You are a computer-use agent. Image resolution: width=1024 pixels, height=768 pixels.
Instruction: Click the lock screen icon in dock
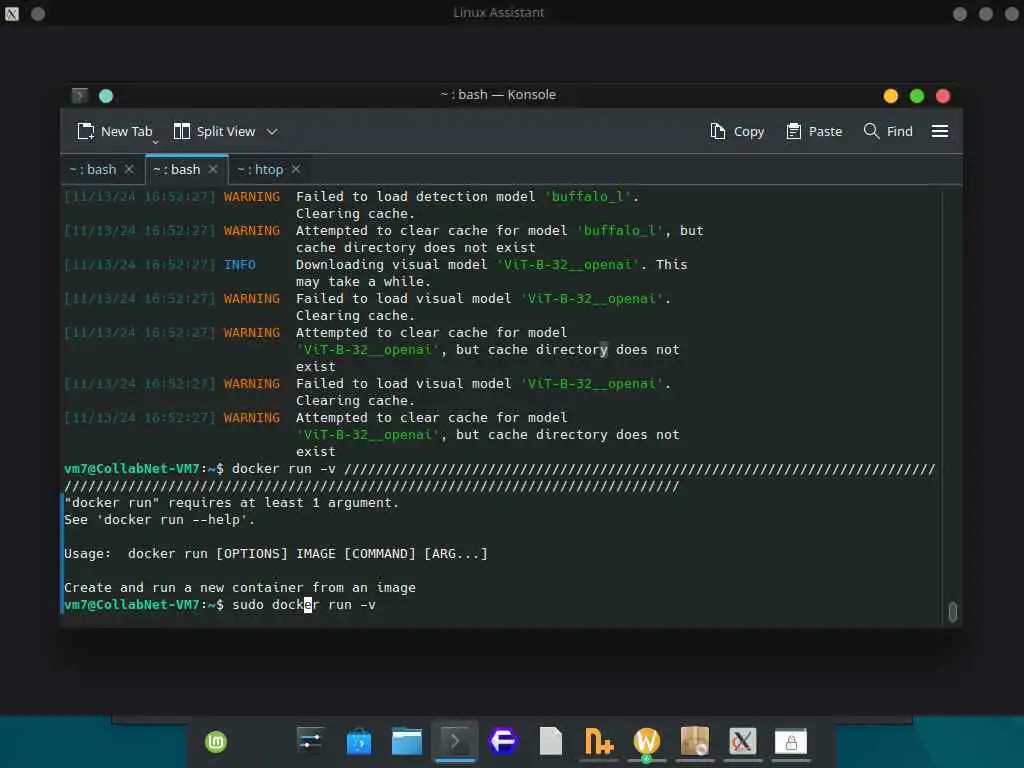[x=791, y=742]
